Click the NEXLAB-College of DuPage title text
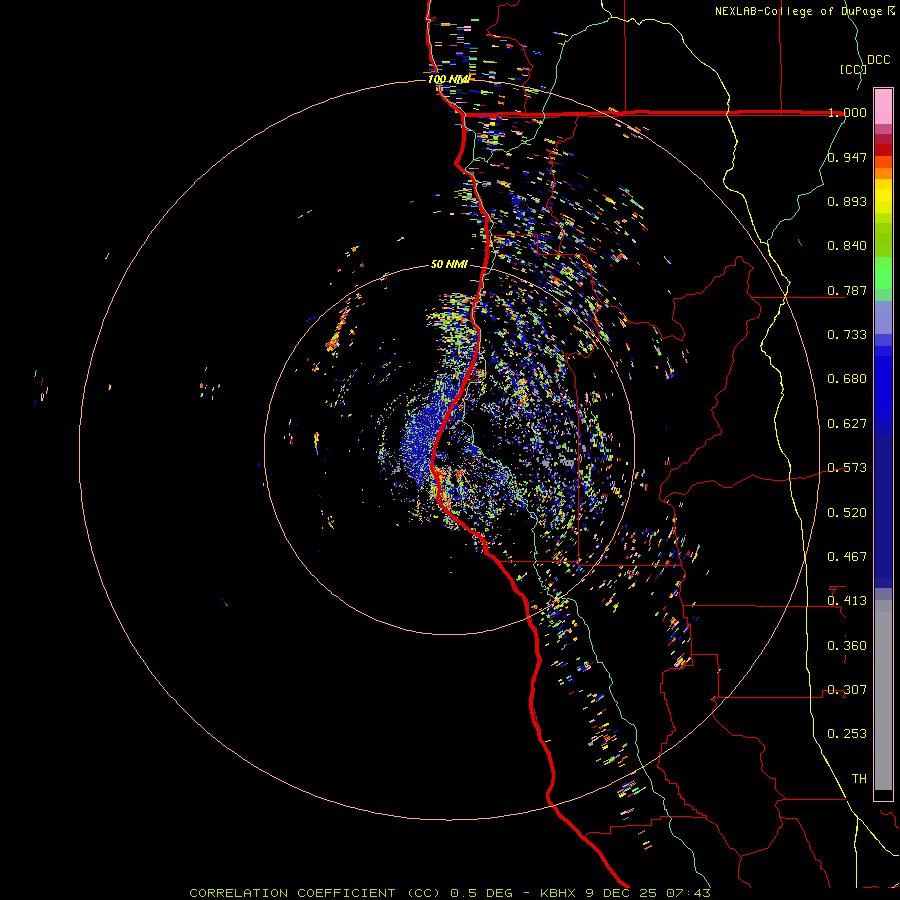The height and width of the screenshot is (900, 900). (799, 11)
